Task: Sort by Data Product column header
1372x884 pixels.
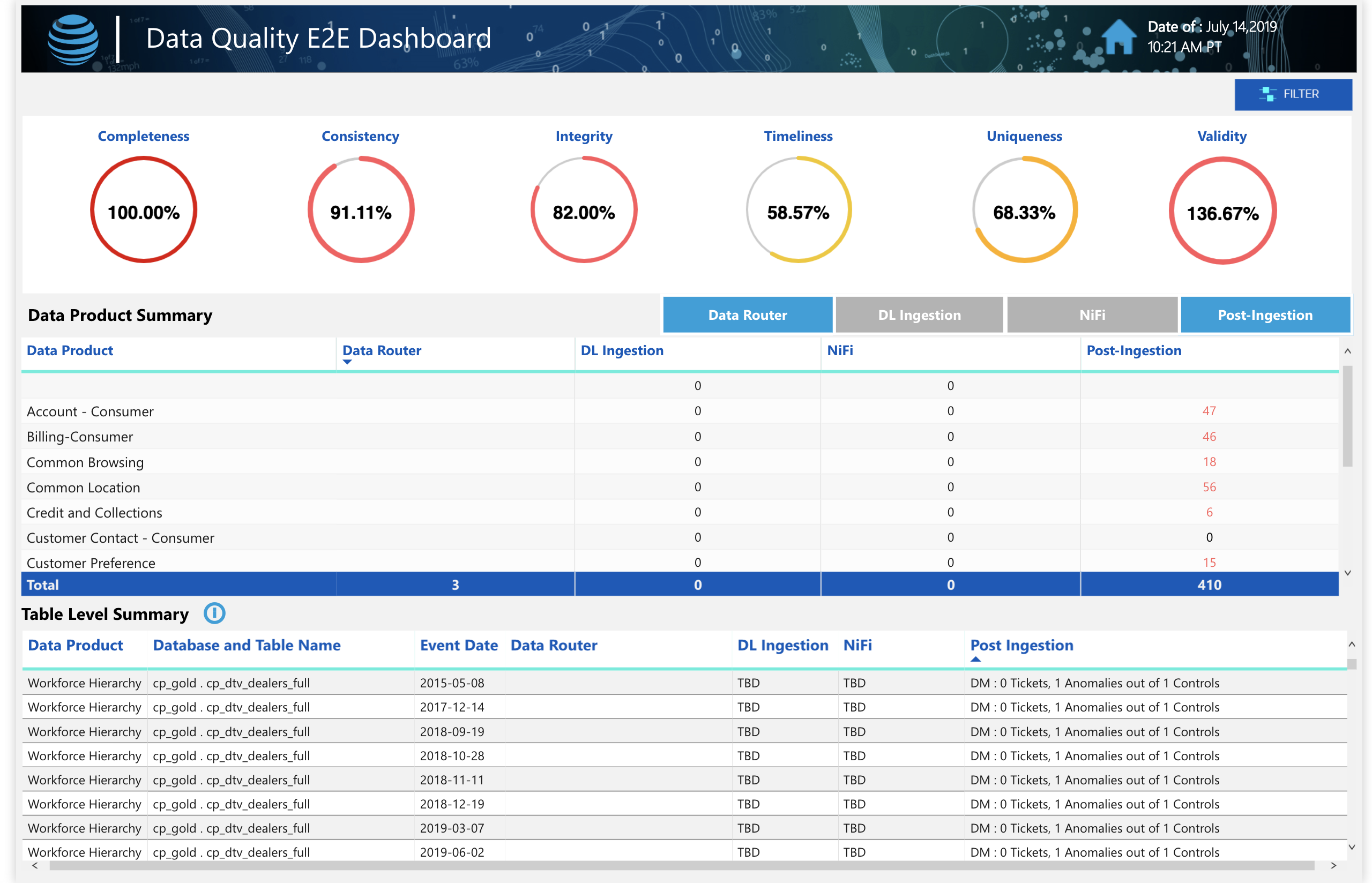Action: click(x=70, y=350)
